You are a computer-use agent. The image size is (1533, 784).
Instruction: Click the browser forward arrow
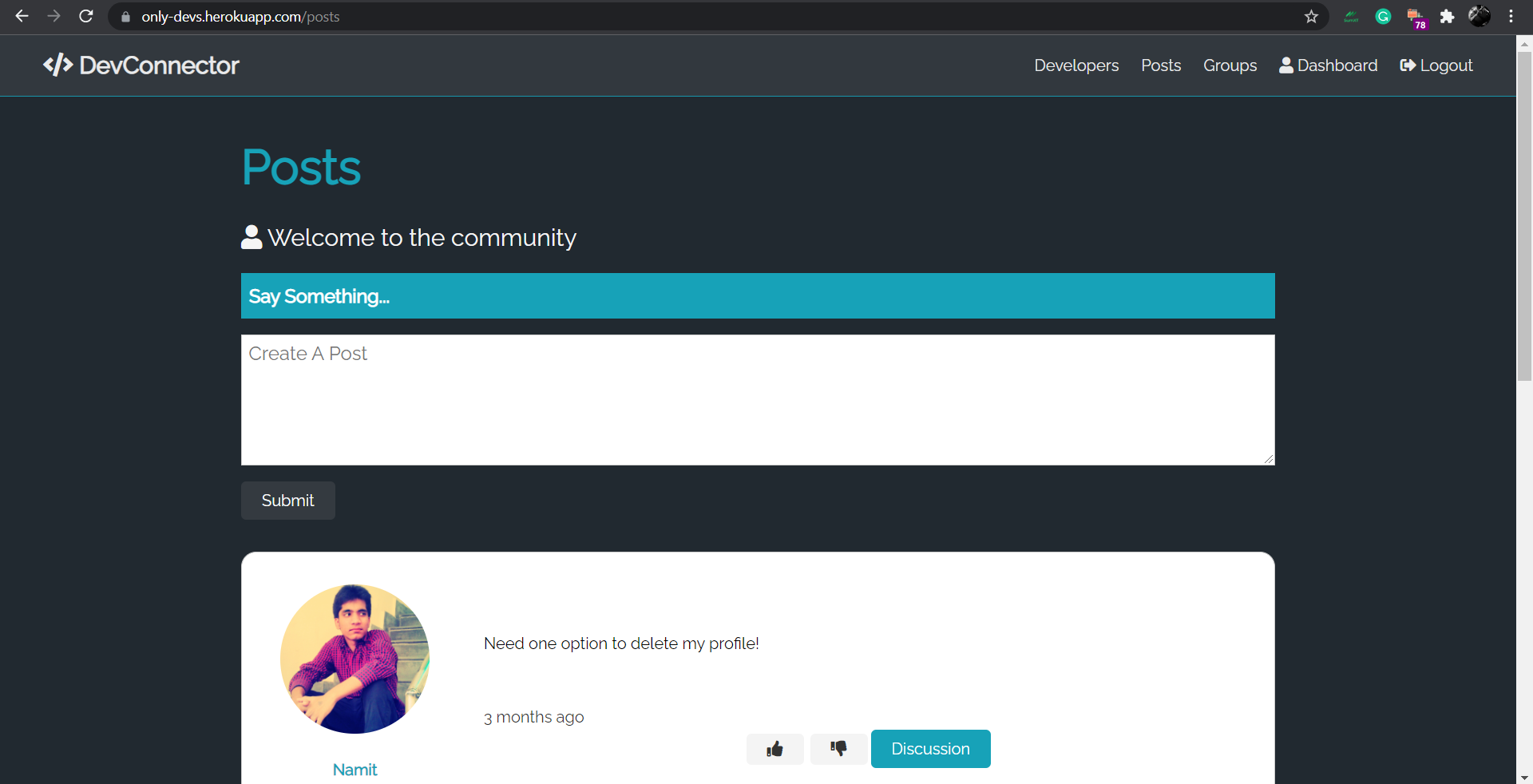coord(53,16)
